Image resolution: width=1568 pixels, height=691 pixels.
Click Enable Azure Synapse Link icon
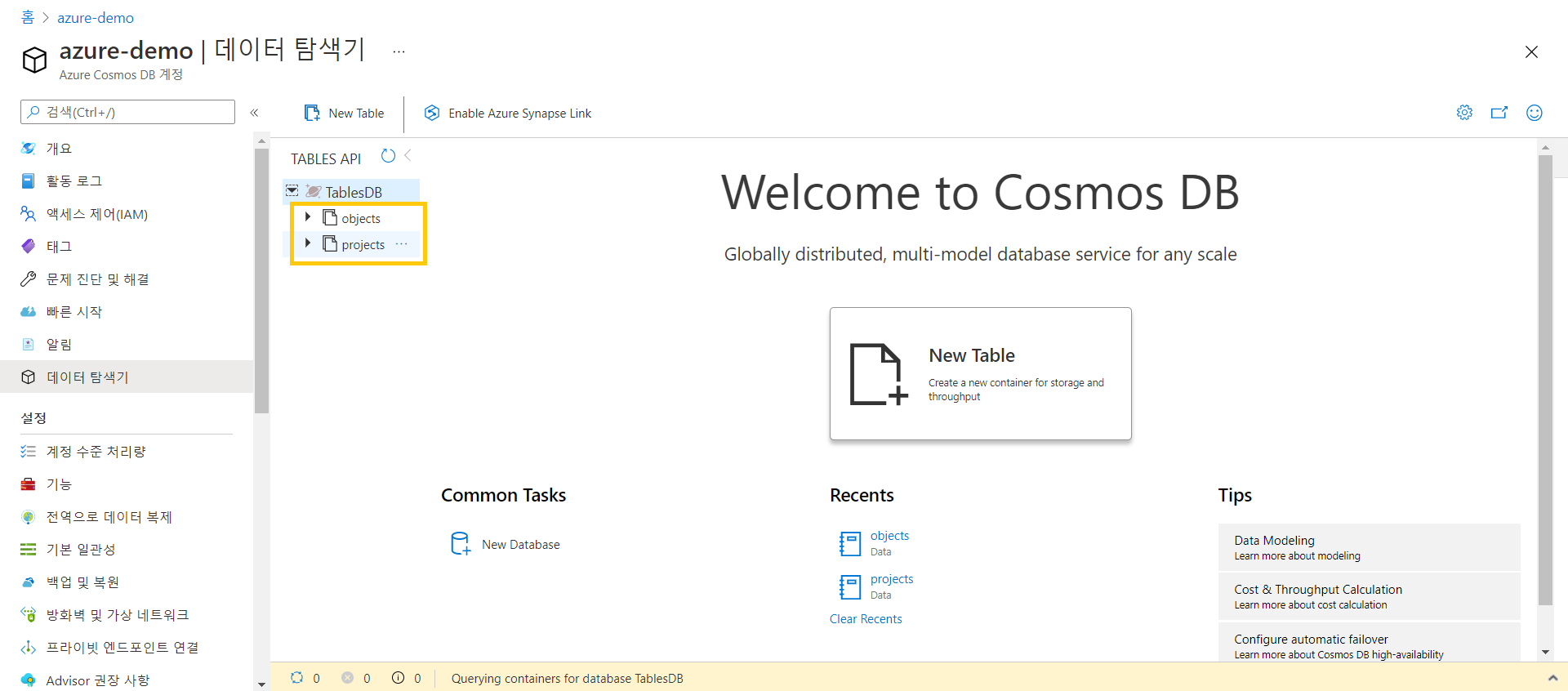pyautogui.click(x=432, y=113)
